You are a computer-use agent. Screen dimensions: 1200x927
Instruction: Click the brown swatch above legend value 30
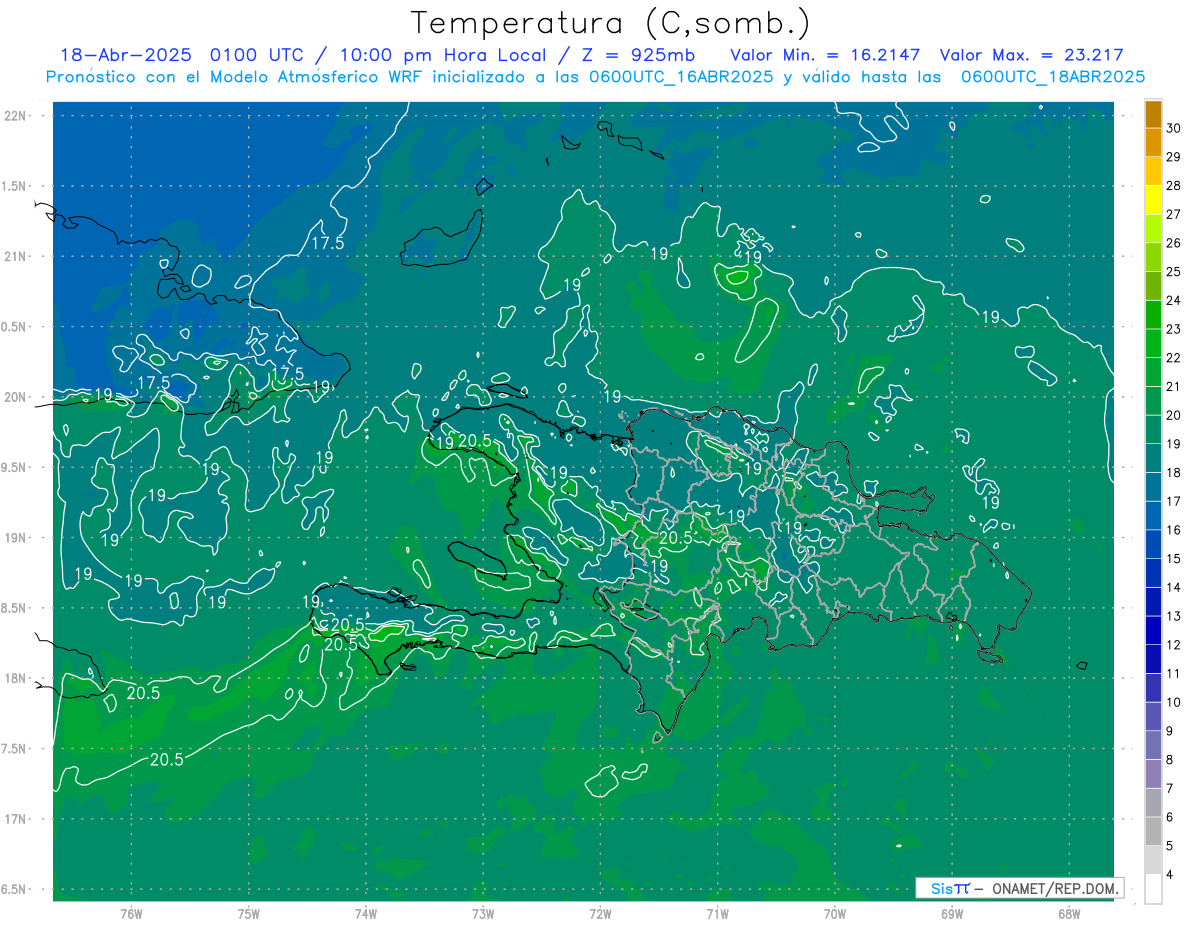point(1153,113)
